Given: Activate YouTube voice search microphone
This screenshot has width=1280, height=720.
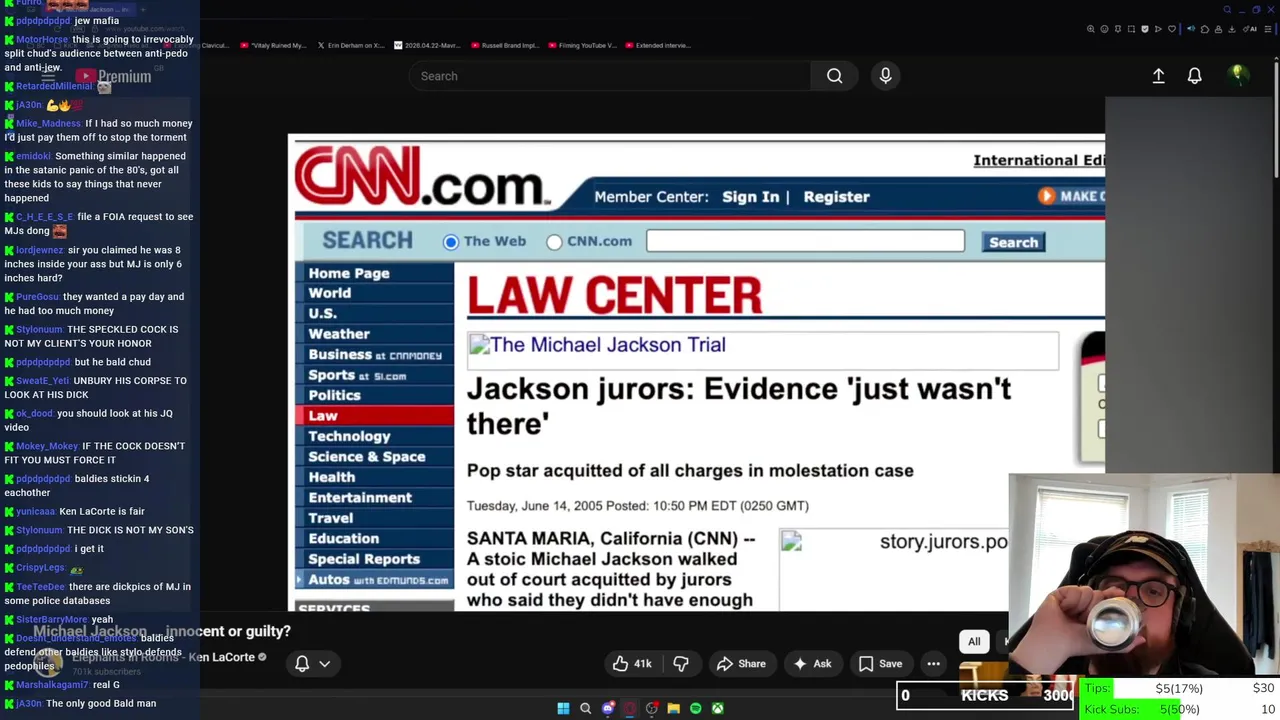Looking at the screenshot, I should (x=885, y=76).
